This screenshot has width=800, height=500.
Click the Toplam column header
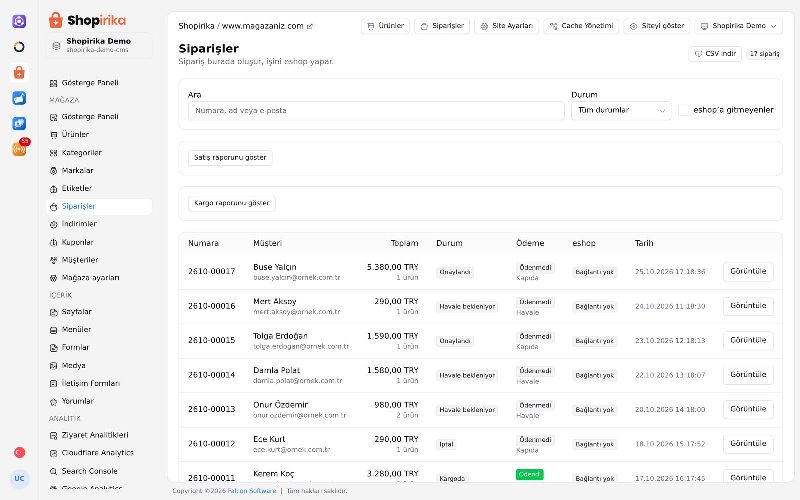coord(404,243)
